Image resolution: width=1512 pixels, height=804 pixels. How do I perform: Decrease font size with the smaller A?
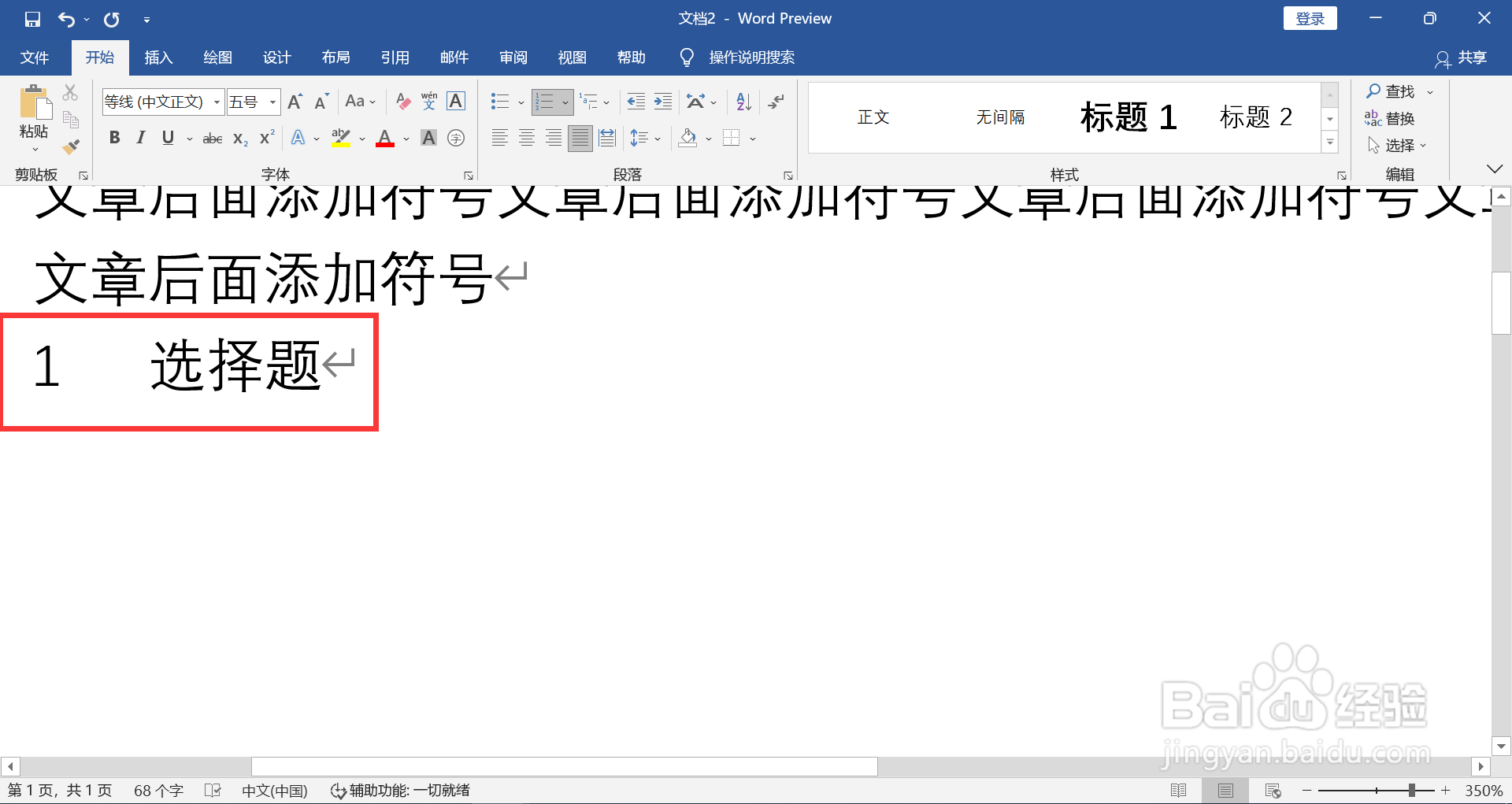pos(321,102)
